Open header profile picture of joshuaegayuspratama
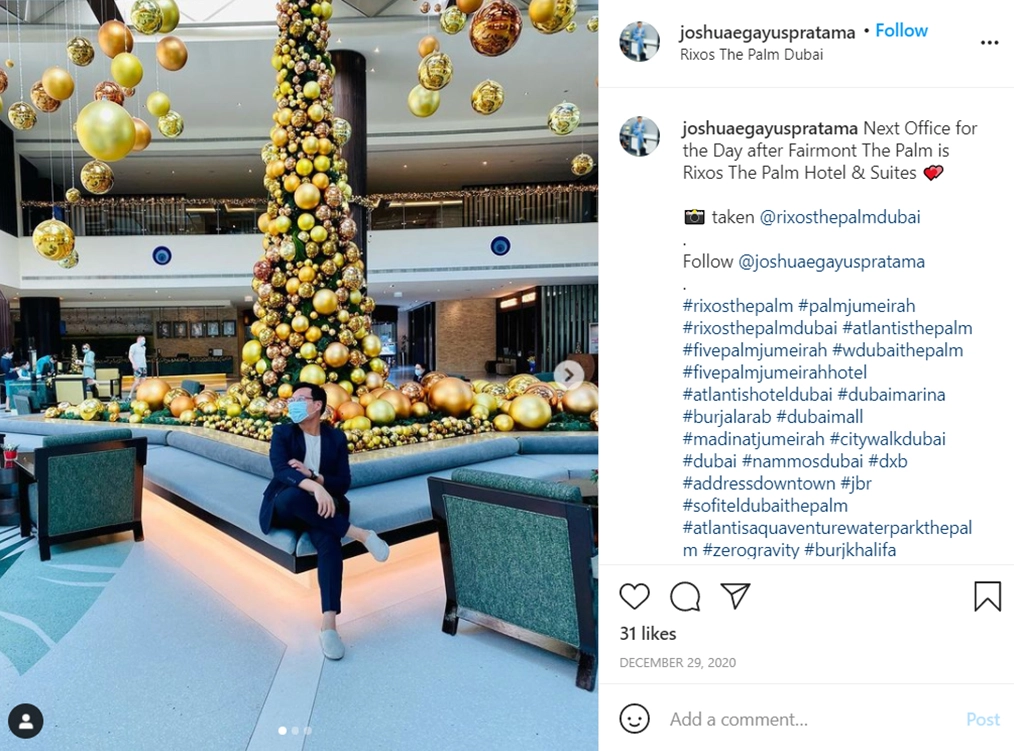The height and width of the screenshot is (751, 1014). (x=640, y=41)
